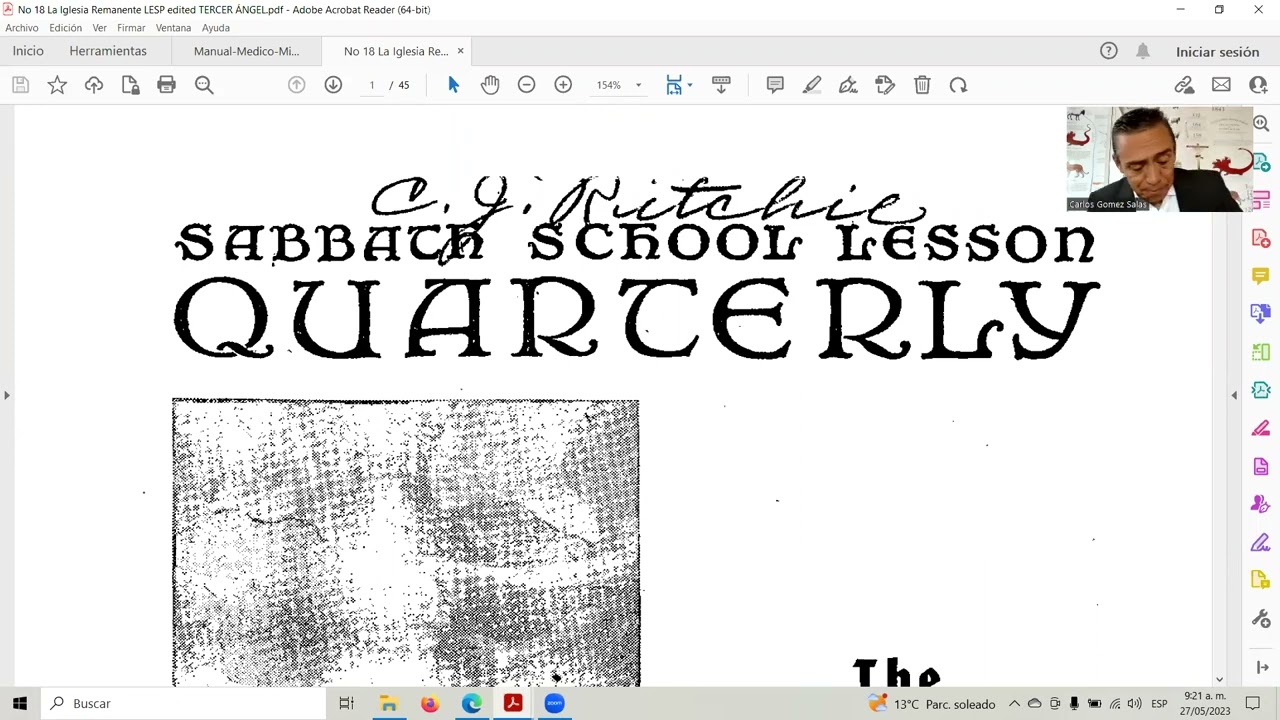1280x720 pixels.
Task: Open the notifications bell
Action: pos(1143,51)
